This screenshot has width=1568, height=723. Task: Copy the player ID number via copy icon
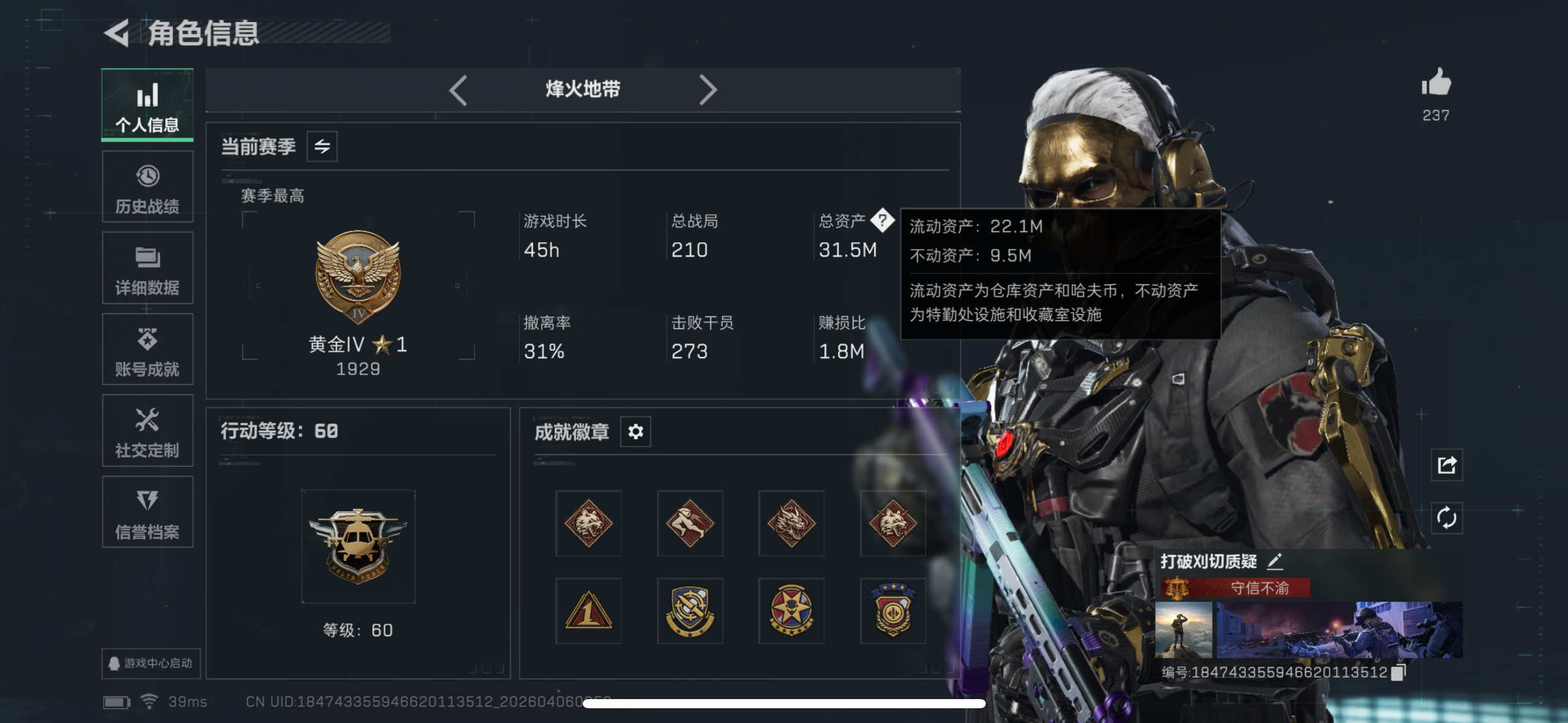click(1398, 673)
